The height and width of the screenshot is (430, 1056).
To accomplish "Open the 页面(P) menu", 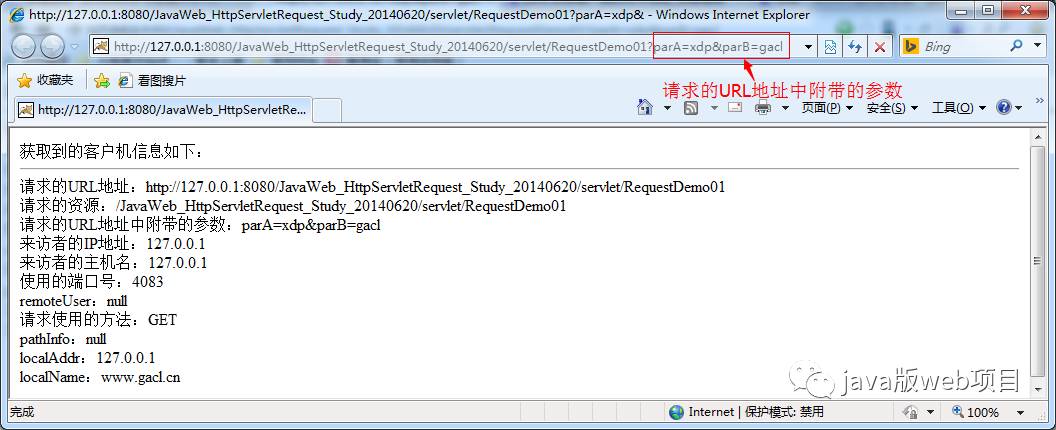I will 827,108.
